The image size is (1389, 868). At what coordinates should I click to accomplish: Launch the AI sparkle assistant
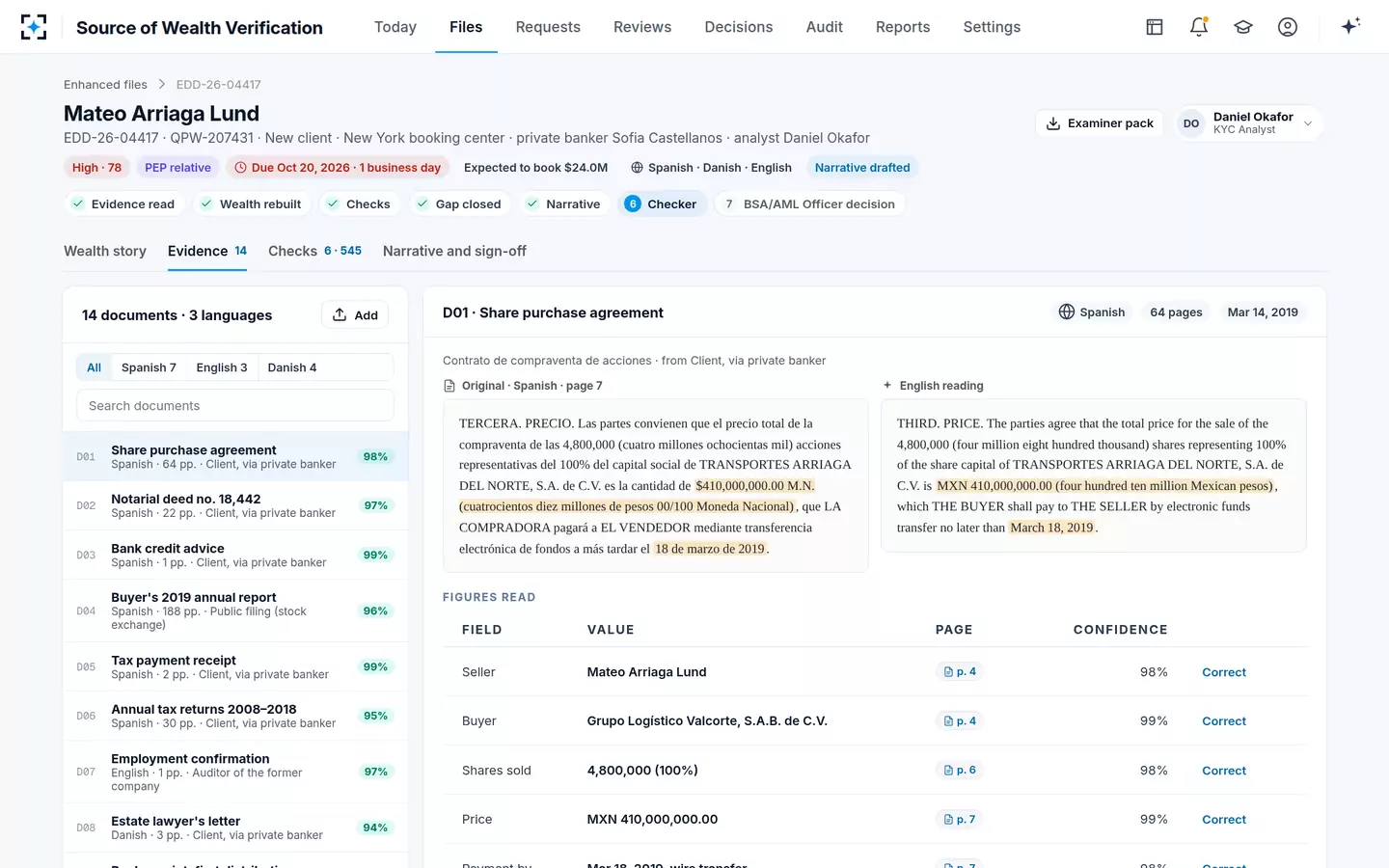pyautogui.click(x=1350, y=26)
